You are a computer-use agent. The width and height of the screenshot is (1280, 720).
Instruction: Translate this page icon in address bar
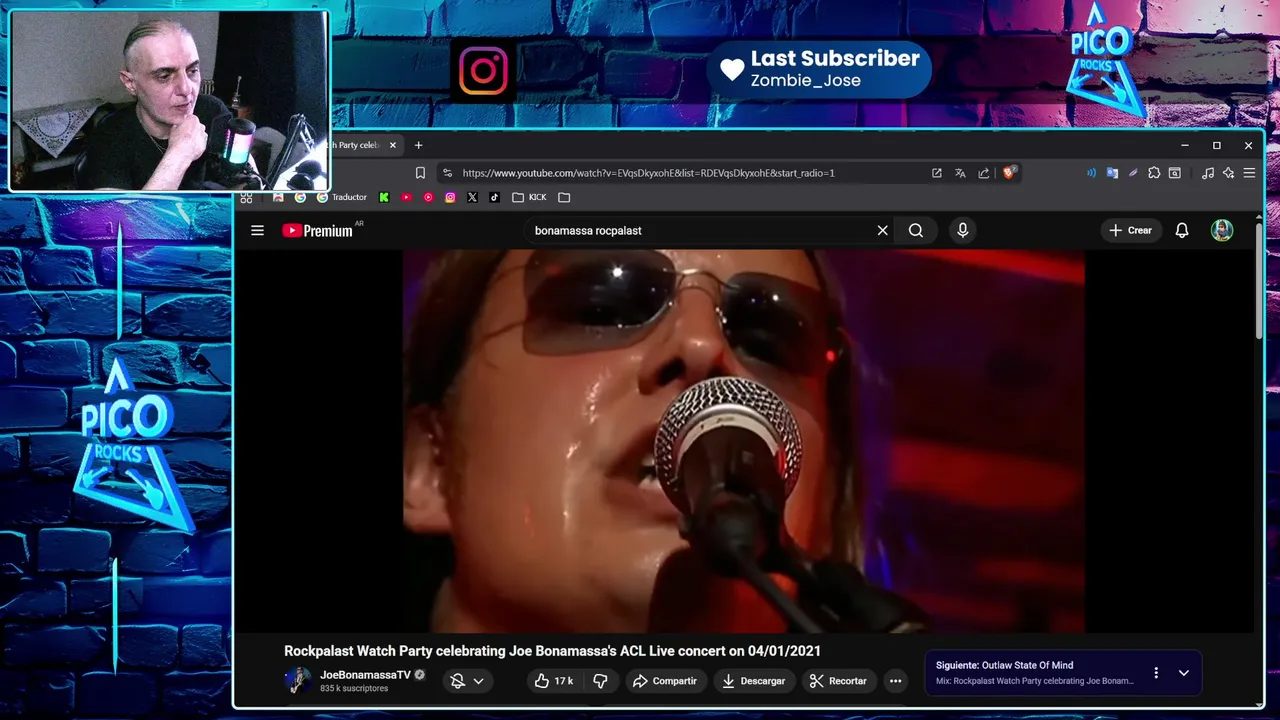(960, 173)
